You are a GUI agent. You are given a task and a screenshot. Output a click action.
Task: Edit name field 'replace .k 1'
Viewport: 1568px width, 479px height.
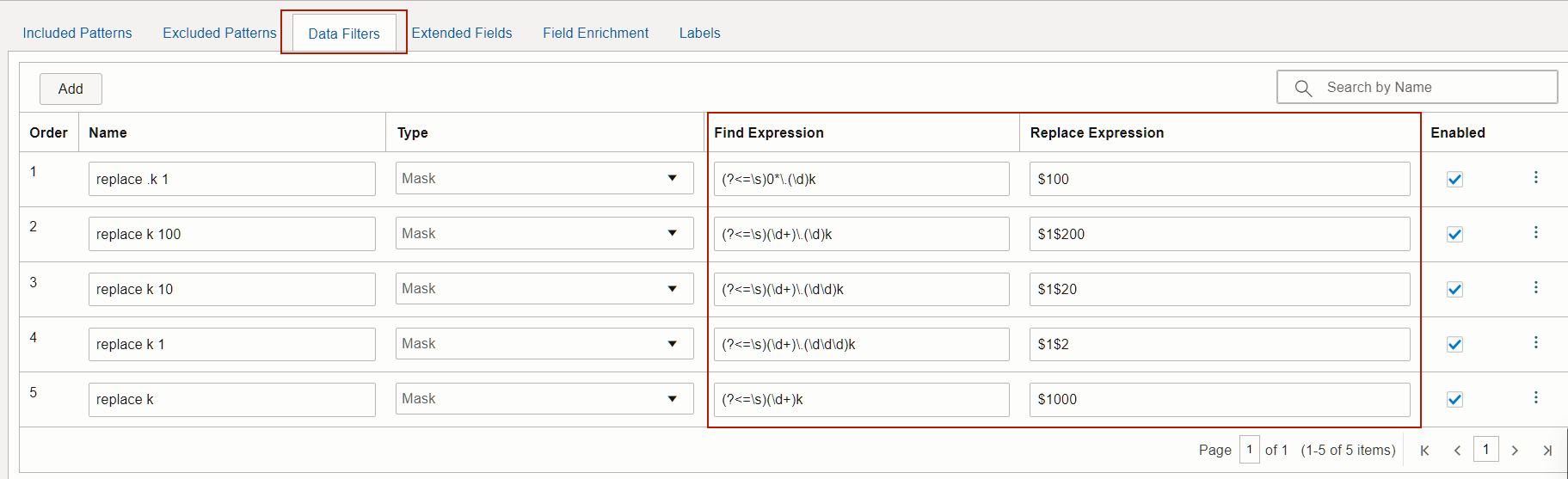(232, 179)
